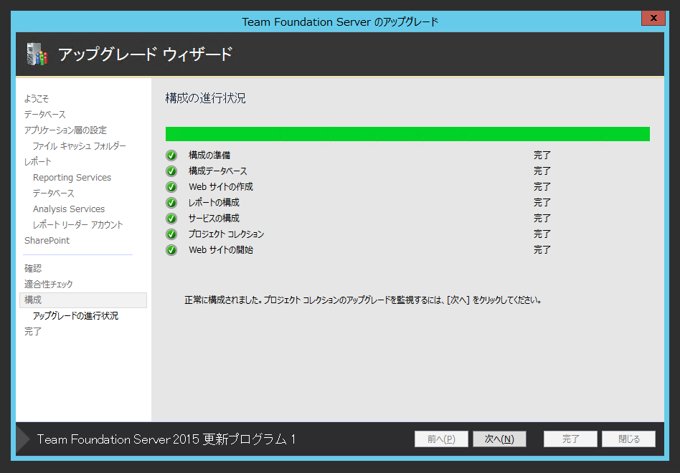Select 確認 step in sidebar
The width and height of the screenshot is (680, 473).
(x=33, y=268)
